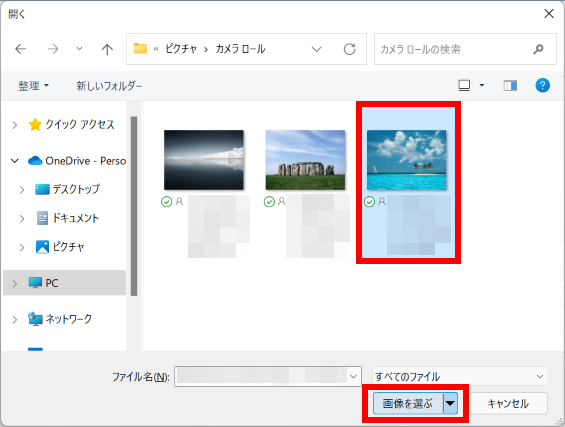Screen dimensions: 565x427
Task: Click the folder icon in address bar
Action: point(140,48)
